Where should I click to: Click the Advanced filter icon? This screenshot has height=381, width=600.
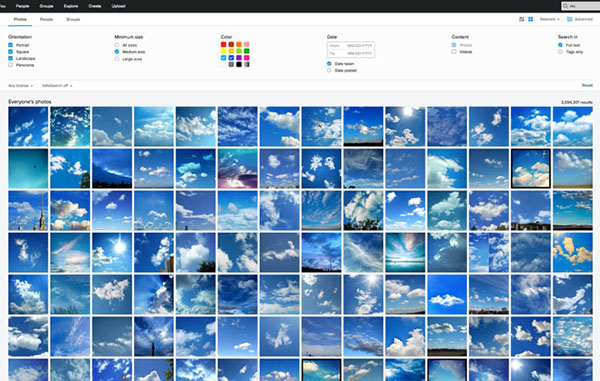[x=569, y=19]
